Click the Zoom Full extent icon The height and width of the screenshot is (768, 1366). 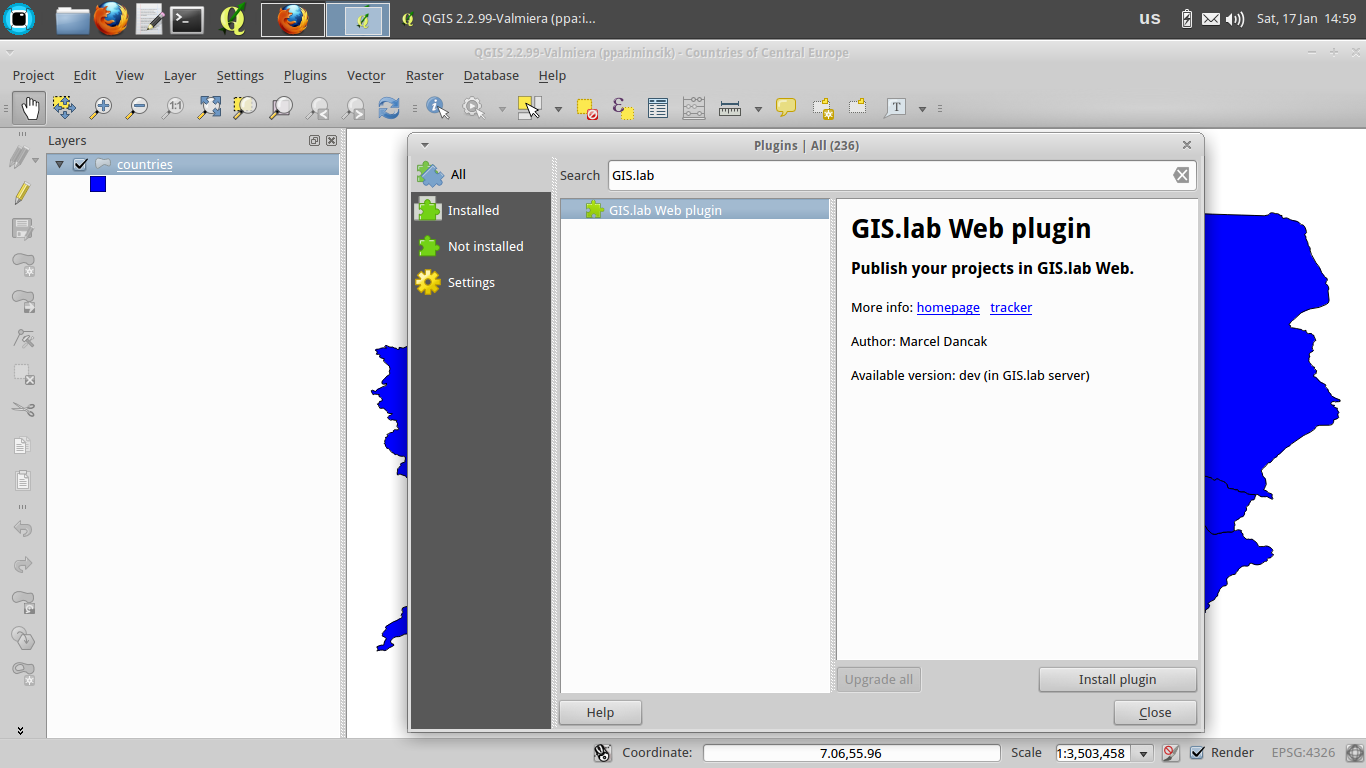point(209,107)
